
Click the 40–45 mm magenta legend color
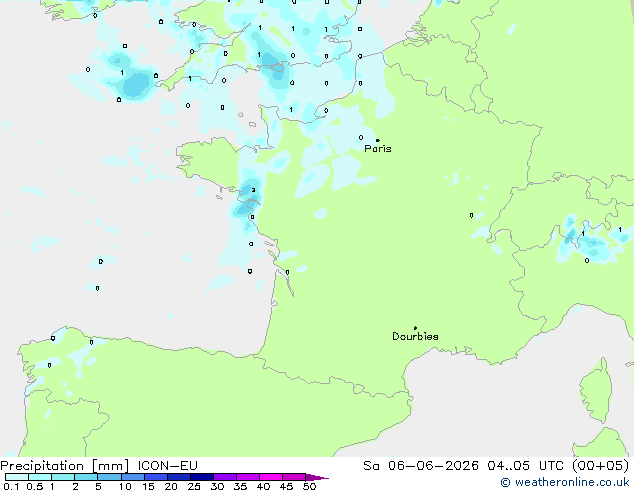(271, 477)
